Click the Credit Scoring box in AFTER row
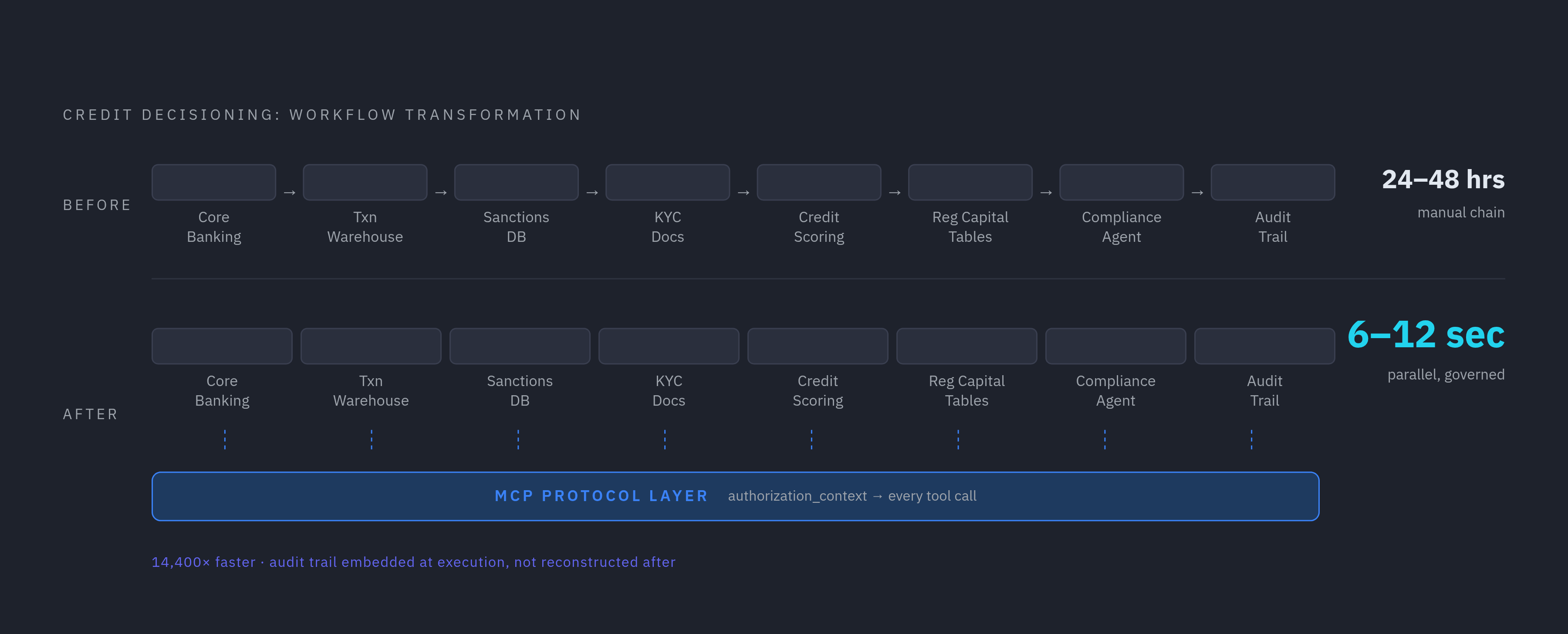 pyautogui.click(x=818, y=346)
